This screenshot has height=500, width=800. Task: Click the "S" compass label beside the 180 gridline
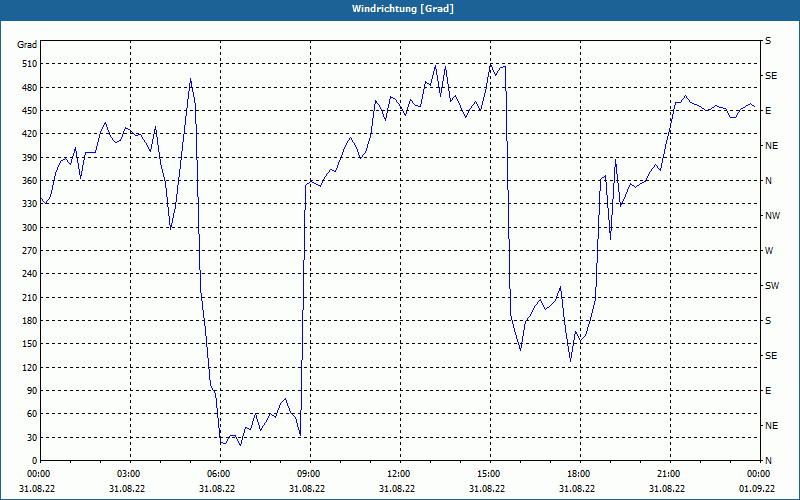768,321
